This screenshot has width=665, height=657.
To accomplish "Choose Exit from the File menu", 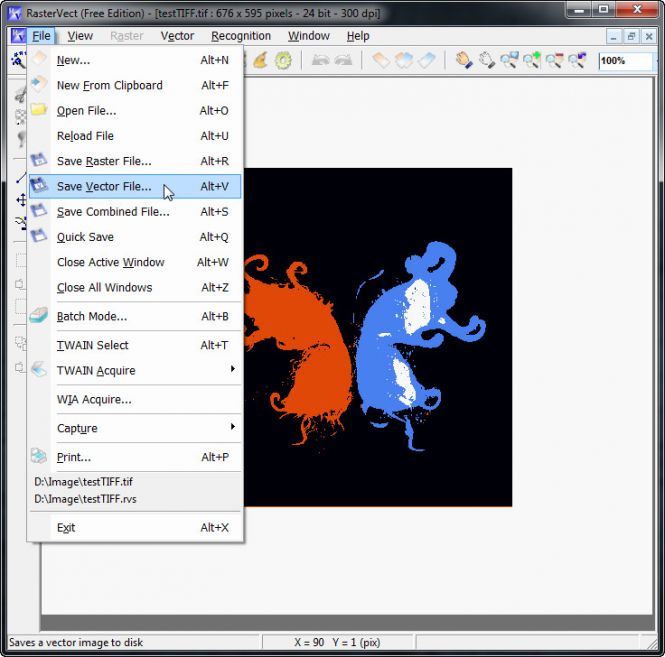I will [x=66, y=528].
